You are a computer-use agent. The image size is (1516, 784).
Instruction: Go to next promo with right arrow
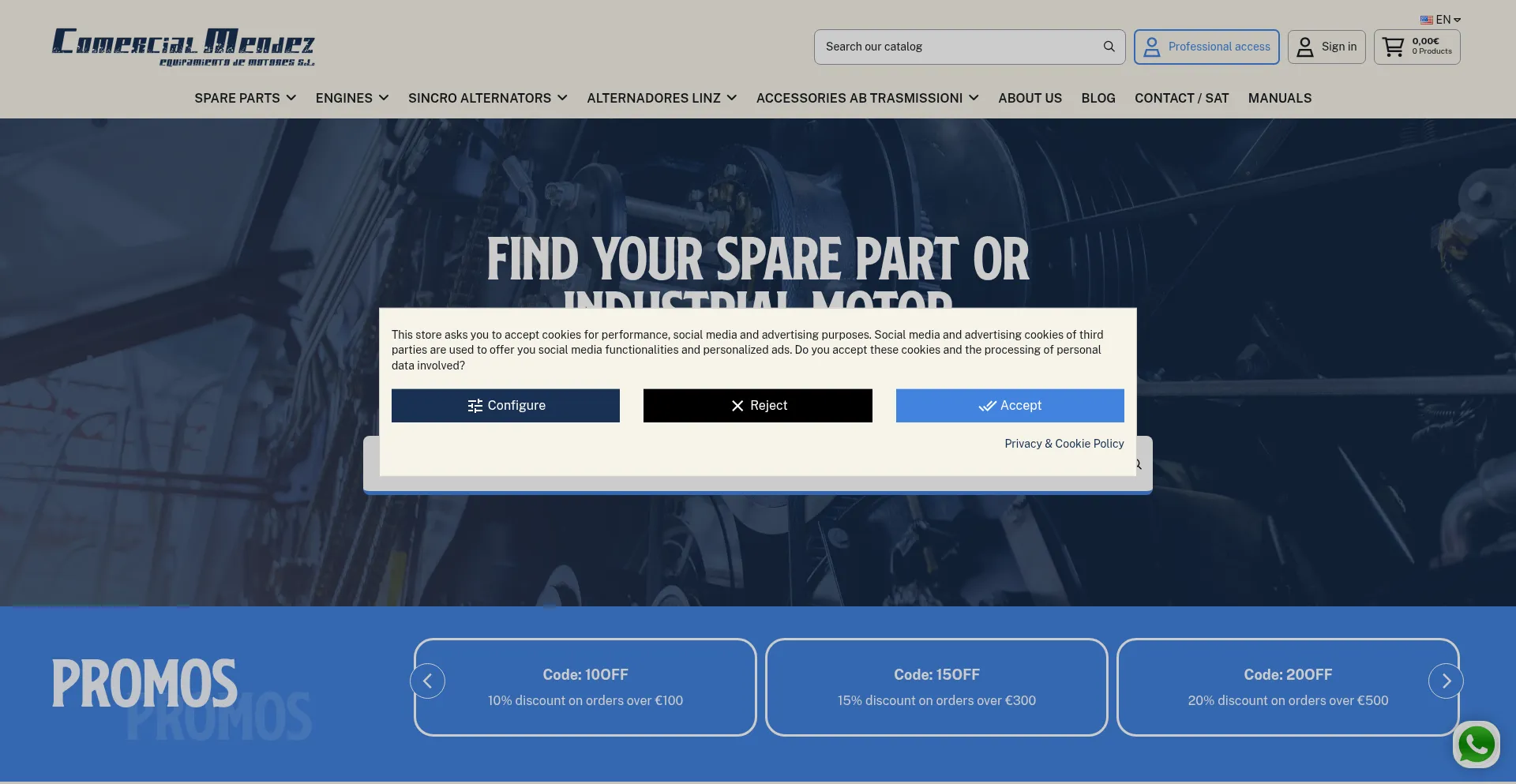1446,681
